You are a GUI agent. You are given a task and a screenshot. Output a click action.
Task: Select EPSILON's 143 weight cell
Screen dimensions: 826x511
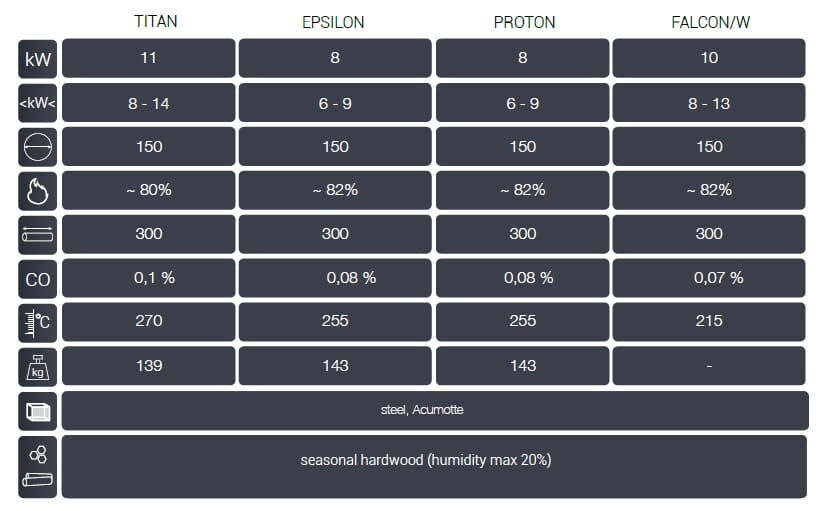click(335, 366)
